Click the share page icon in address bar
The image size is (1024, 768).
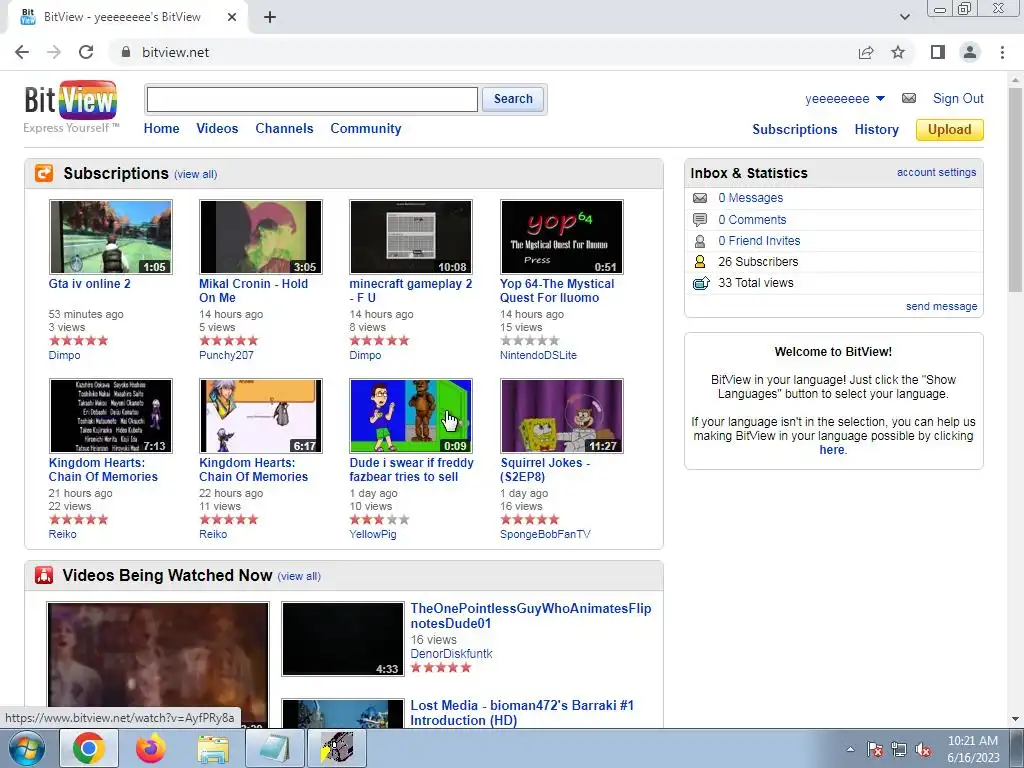click(x=866, y=52)
